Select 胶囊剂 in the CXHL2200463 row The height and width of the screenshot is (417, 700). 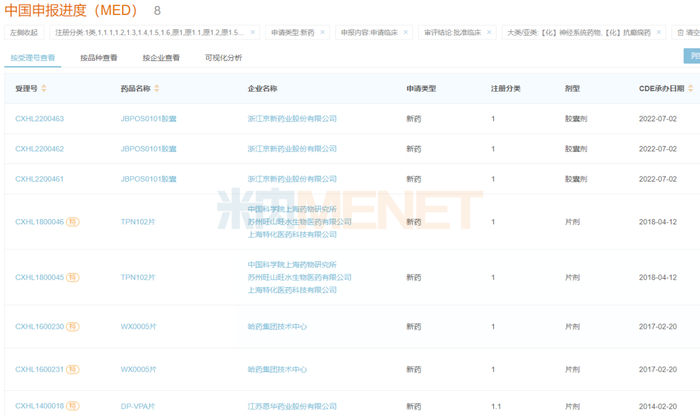point(576,119)
